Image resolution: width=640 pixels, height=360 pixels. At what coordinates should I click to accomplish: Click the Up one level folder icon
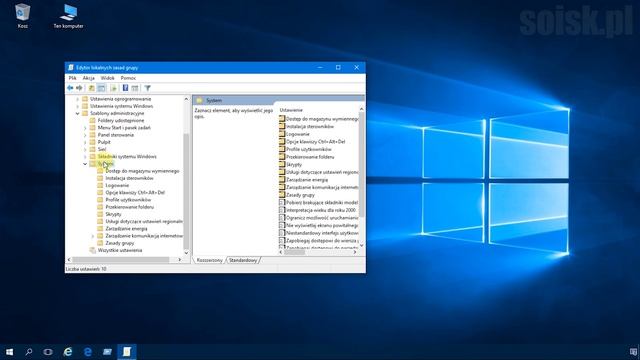(x=92, y=88)
